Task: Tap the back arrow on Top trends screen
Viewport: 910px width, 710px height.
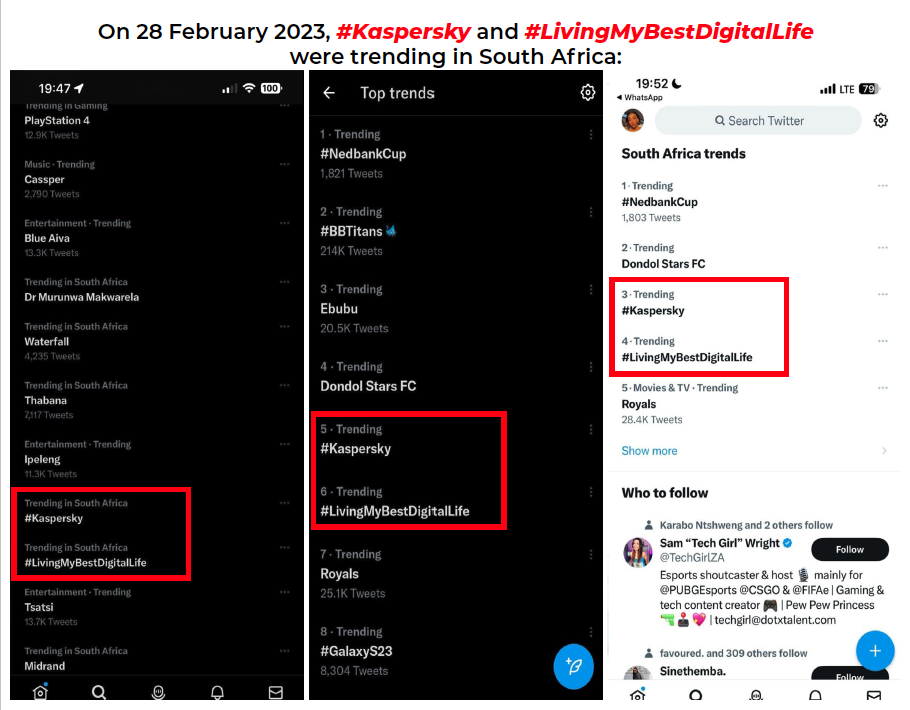Action: coord(329,92)
